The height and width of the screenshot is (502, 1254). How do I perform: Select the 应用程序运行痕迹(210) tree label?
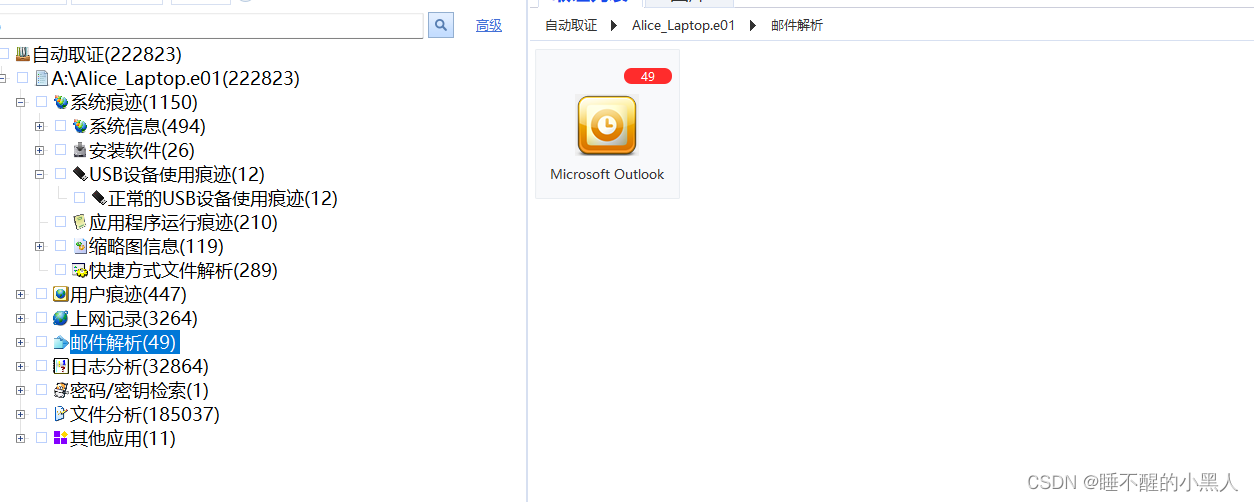[183, 222]
